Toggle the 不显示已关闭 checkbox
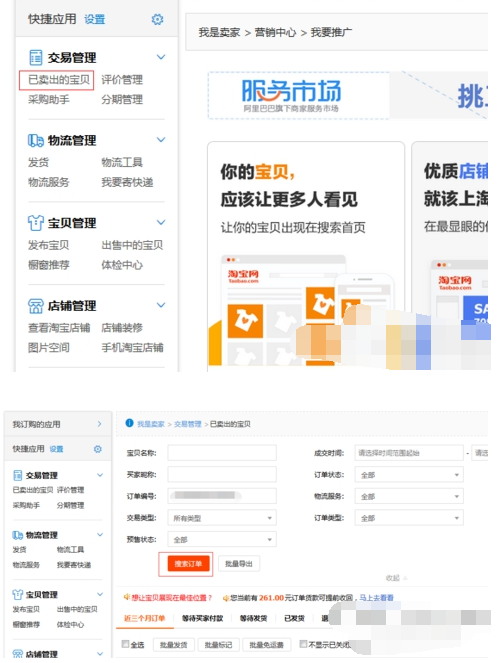The width and height of the screenshot is (500, 663). pyautogui.click(x=303, y=644)
